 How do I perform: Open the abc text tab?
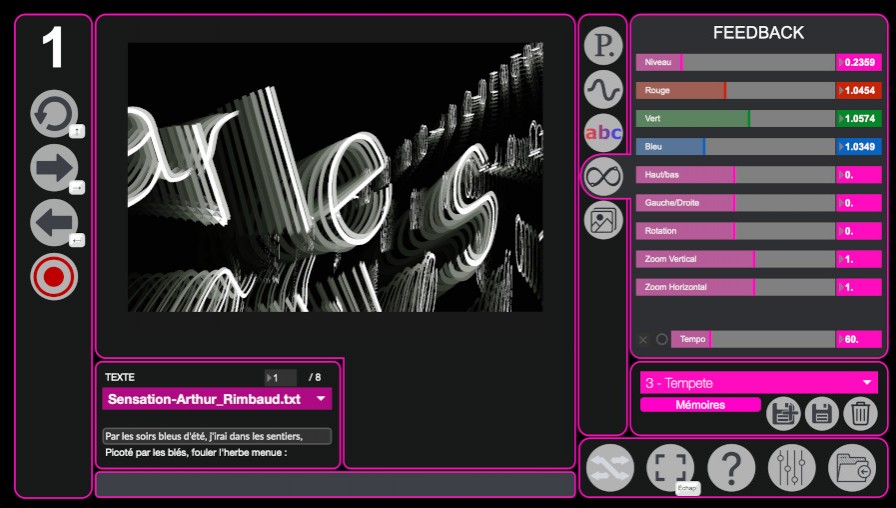(603, 133)
